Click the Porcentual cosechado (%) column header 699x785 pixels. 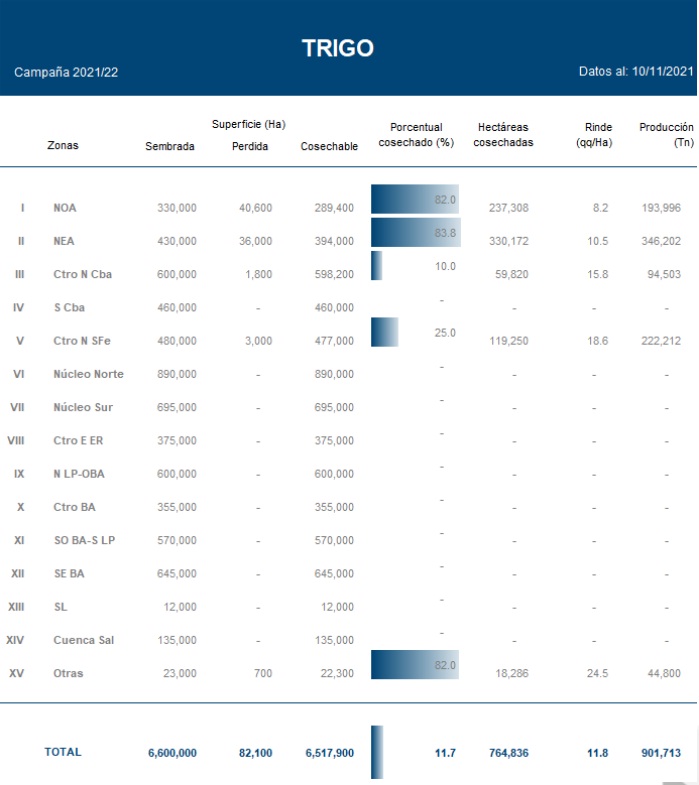coord(416,135)
